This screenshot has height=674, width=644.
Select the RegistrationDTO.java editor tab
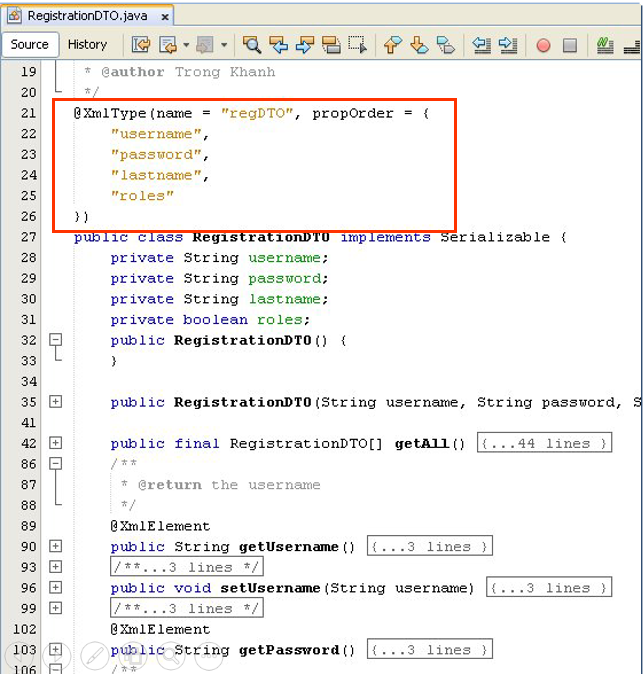pyautogui.click(x=87, y=16)
